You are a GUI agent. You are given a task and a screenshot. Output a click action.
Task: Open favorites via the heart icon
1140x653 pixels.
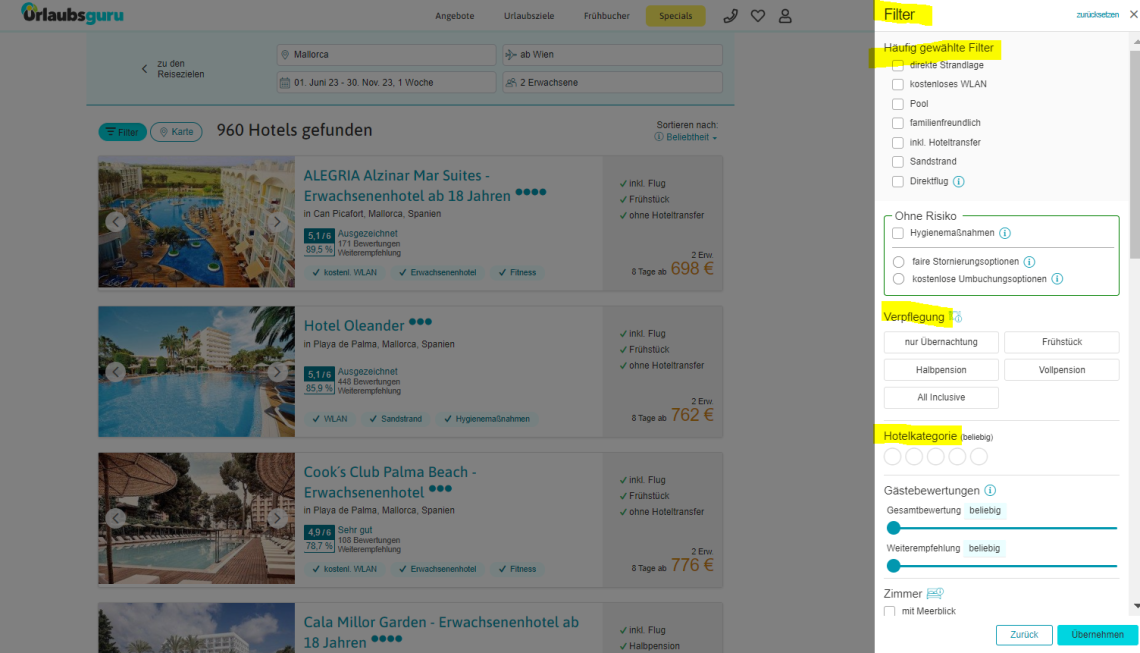(x=758, y=16)
